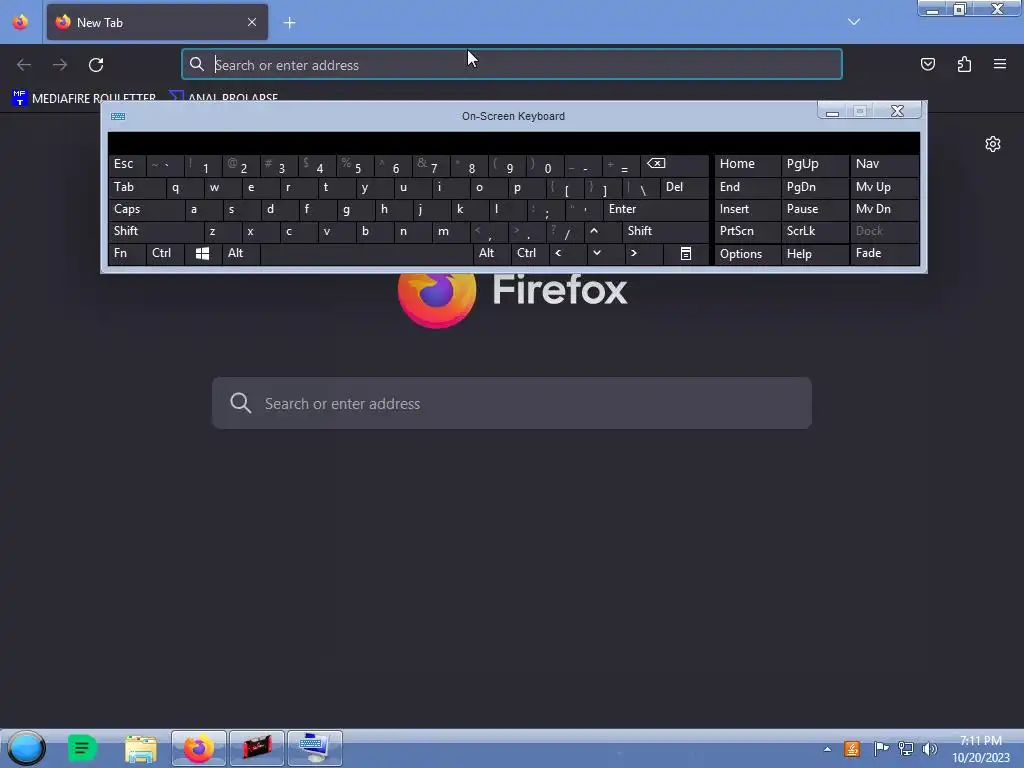The width and height of the screenshot is (1024, 768).
Task: Close the New Tab tab
Action: pyautogui.click(x=252, y=22)
